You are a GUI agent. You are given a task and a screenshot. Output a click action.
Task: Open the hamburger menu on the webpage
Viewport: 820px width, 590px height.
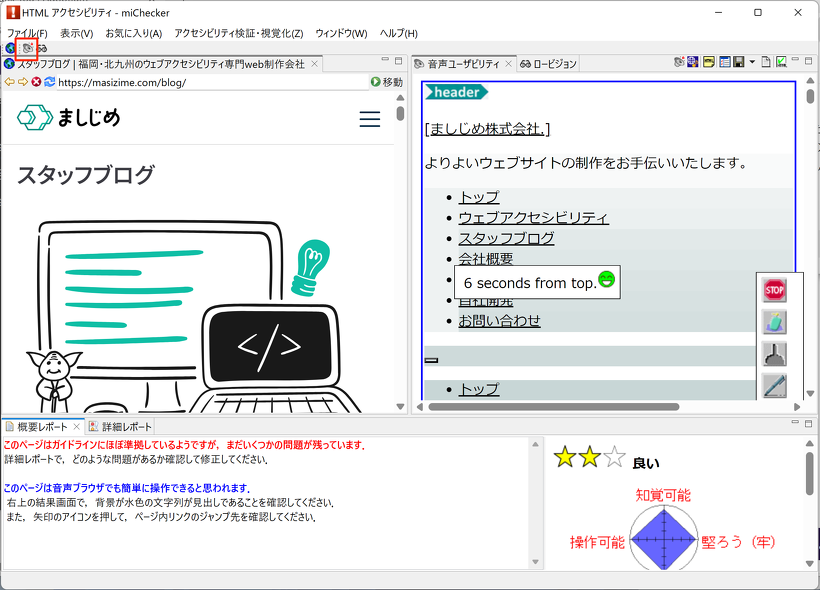click(x=370, y=119)
